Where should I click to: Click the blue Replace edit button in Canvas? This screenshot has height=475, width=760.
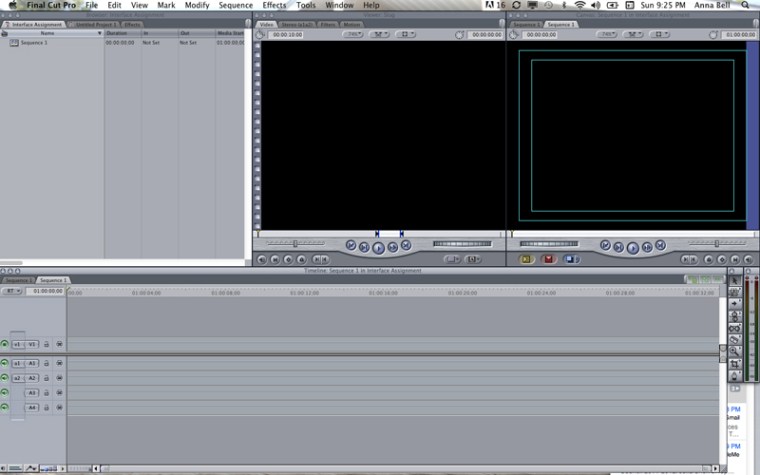(570, 259)
